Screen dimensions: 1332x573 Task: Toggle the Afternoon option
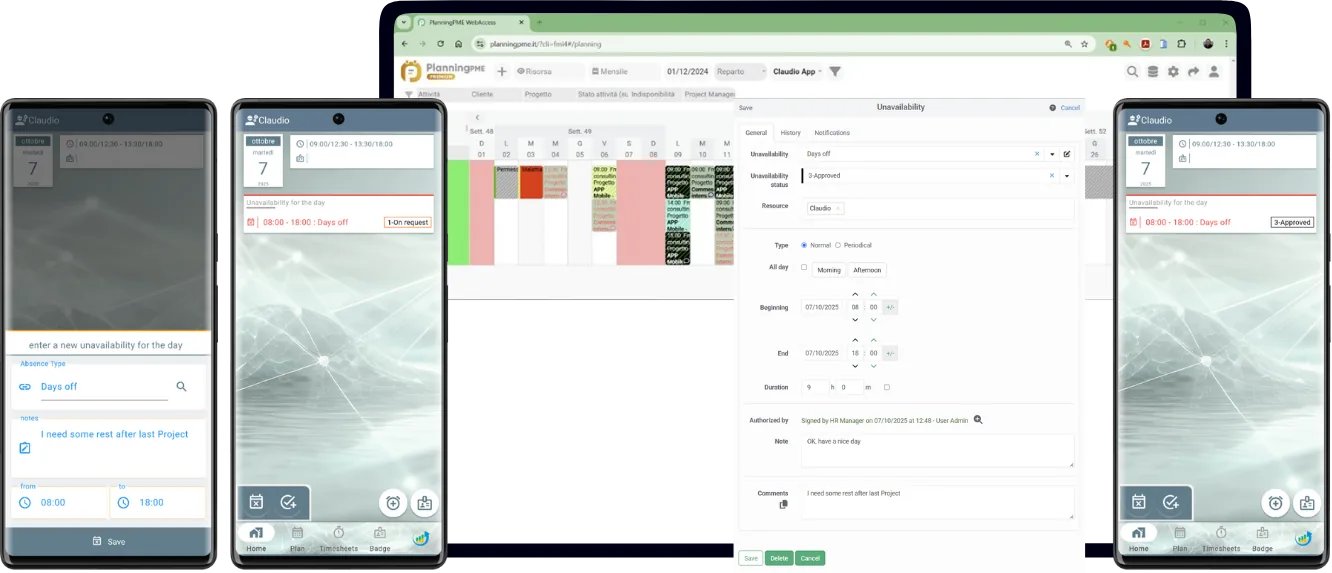(867, 270)
